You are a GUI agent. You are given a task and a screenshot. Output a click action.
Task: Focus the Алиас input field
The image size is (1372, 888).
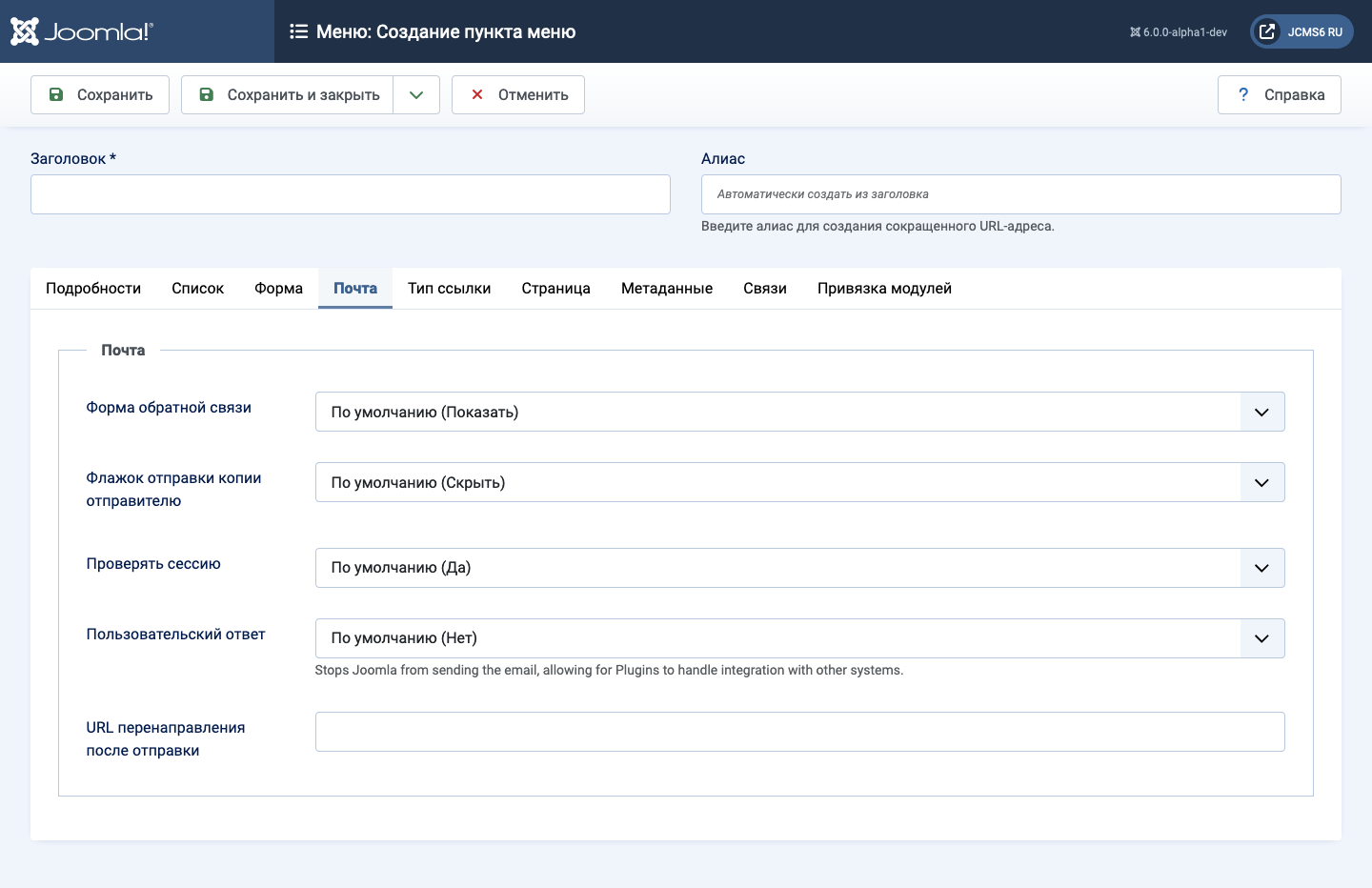[1020, 194]
